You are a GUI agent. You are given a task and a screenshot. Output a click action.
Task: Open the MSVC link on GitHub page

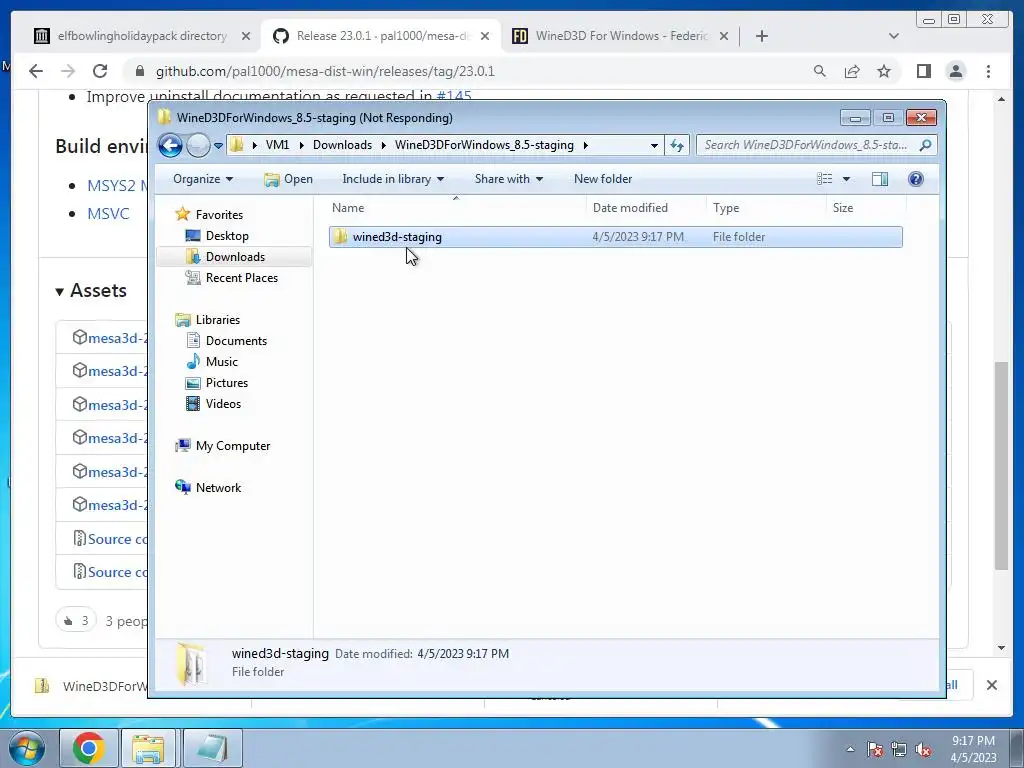108,214
